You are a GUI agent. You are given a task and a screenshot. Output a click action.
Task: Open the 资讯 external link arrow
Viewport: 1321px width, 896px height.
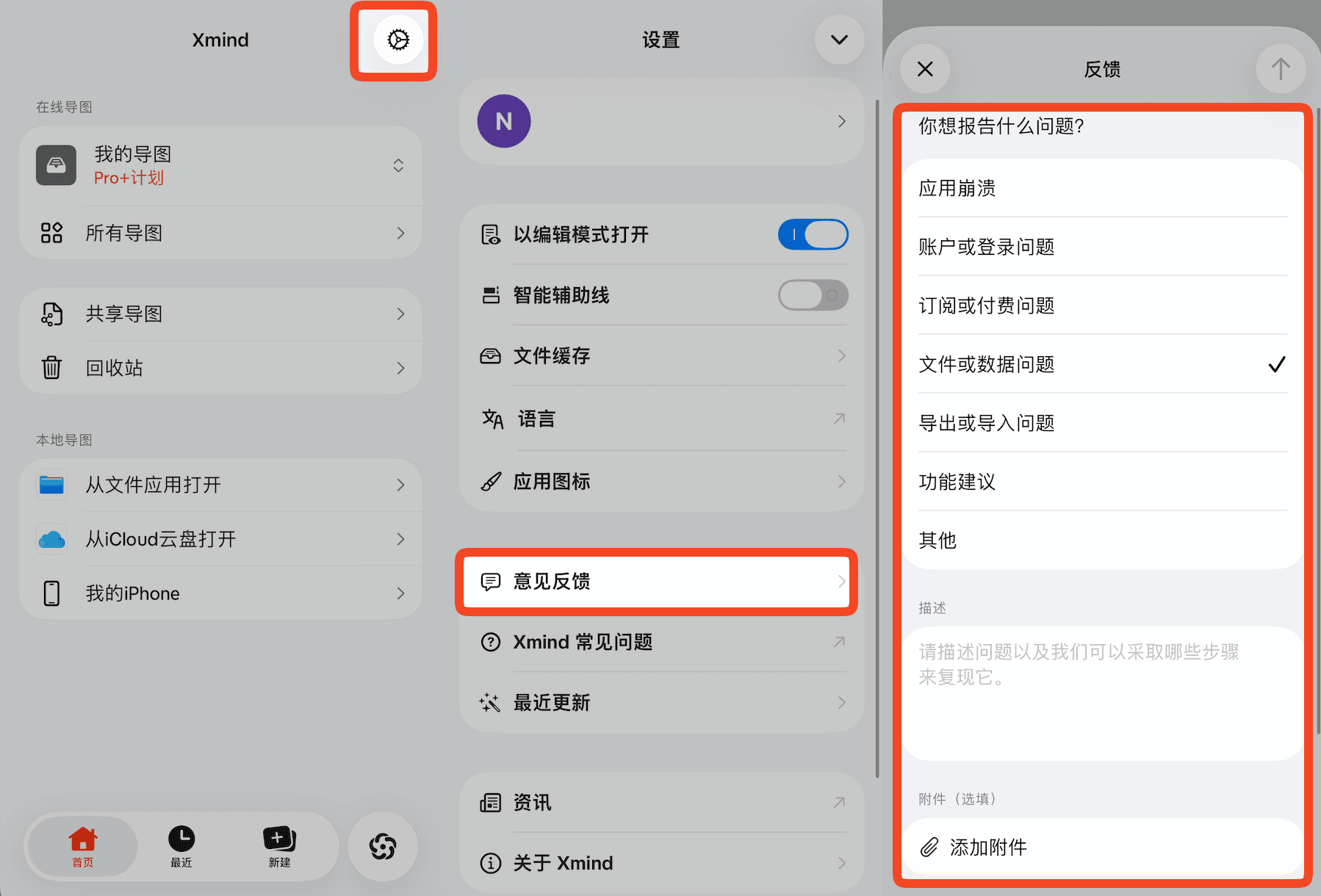tap(839, 803)
